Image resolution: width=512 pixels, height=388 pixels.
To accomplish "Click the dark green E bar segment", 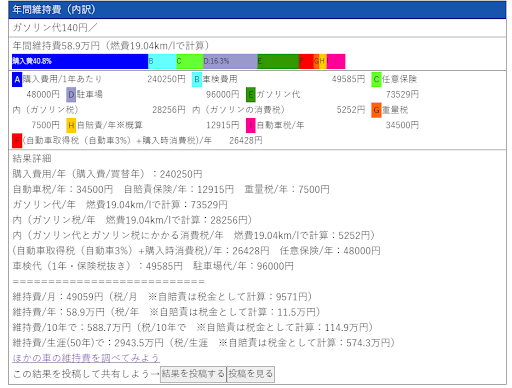I will click(278, 61).
